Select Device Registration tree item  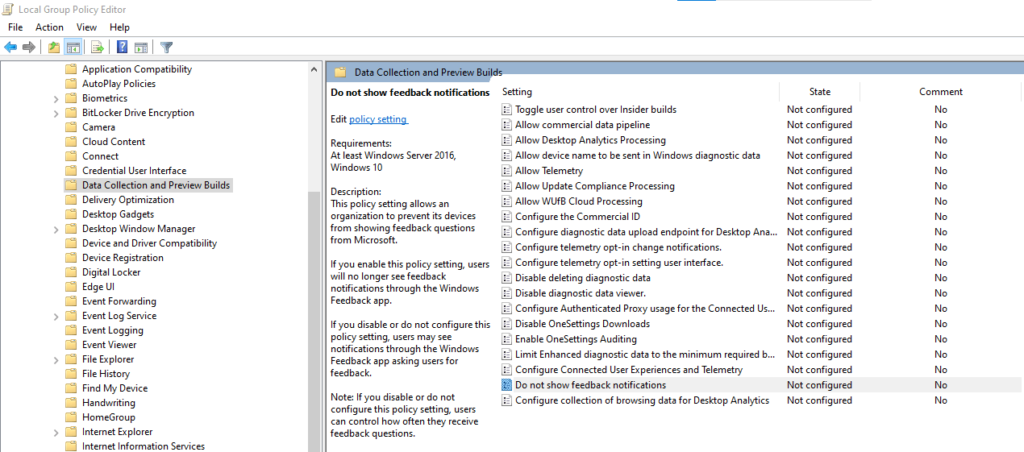coord(123,258)
